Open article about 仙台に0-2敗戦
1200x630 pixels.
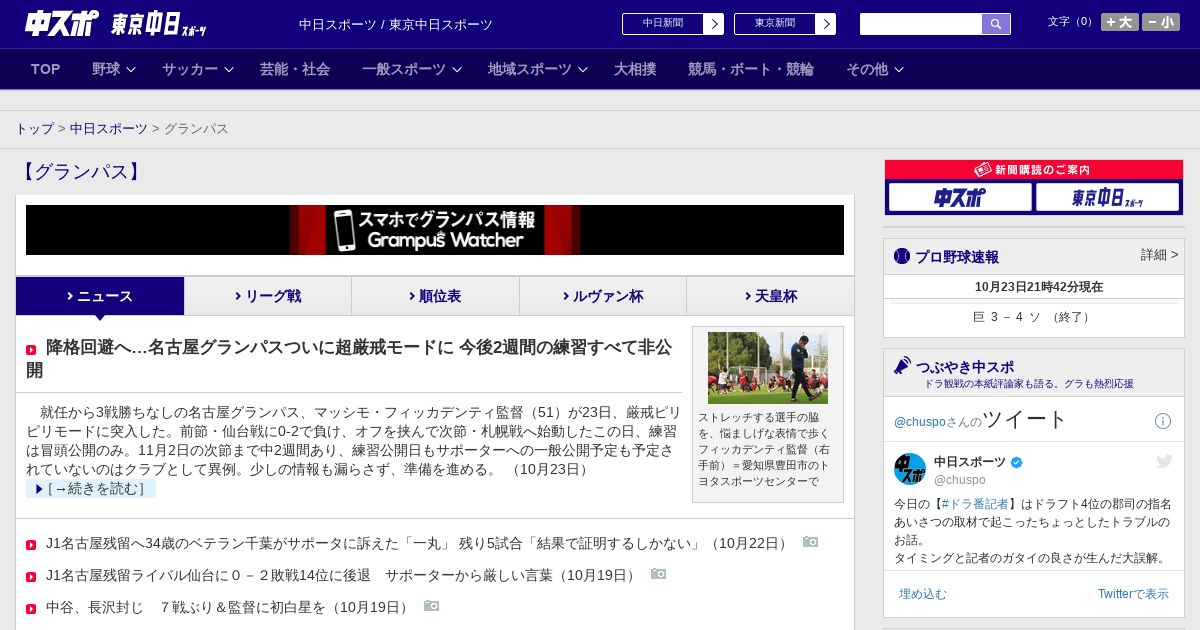click(343, 575)
